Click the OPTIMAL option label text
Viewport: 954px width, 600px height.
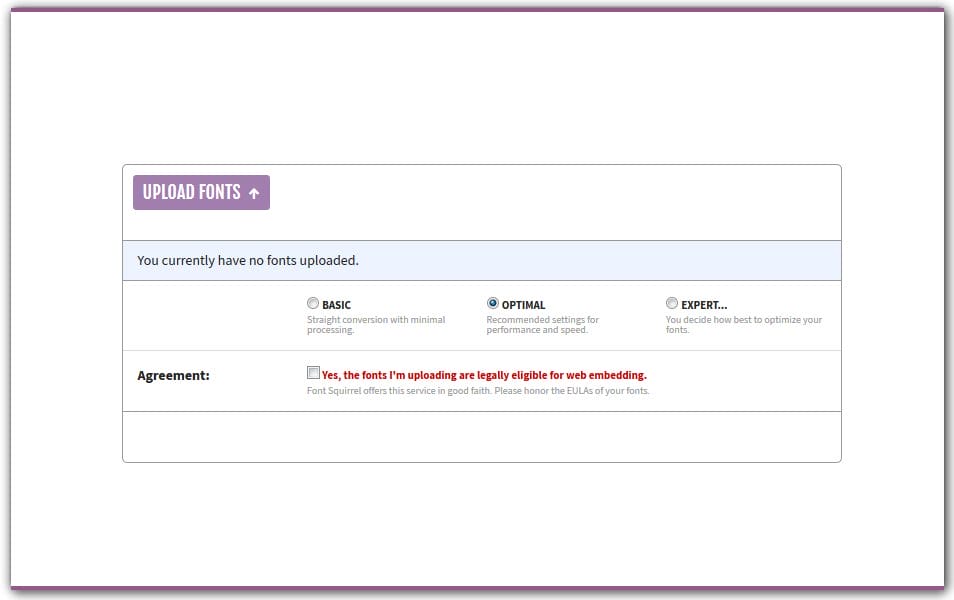coord(523,305)
